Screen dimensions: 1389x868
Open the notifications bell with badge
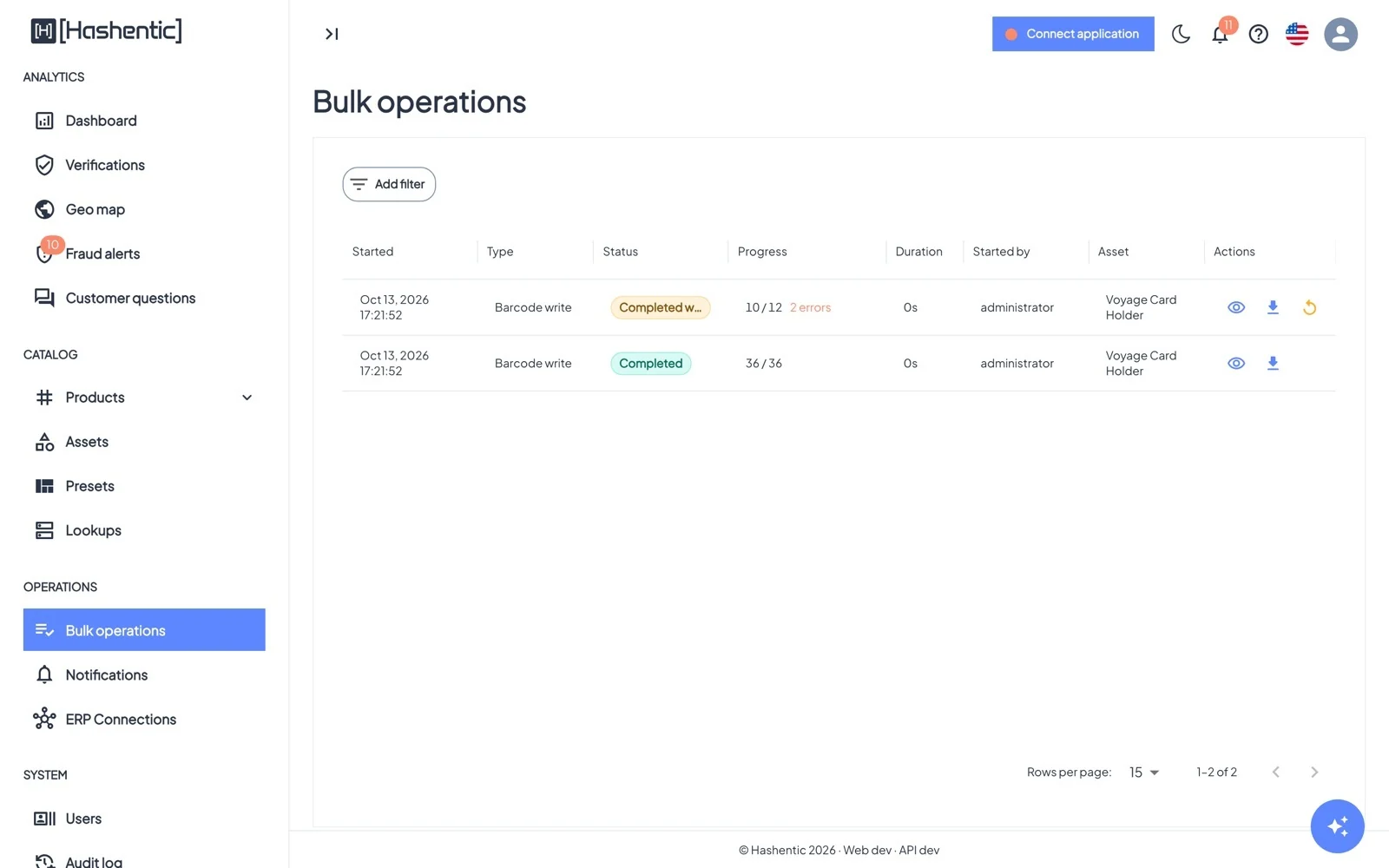1221,34
